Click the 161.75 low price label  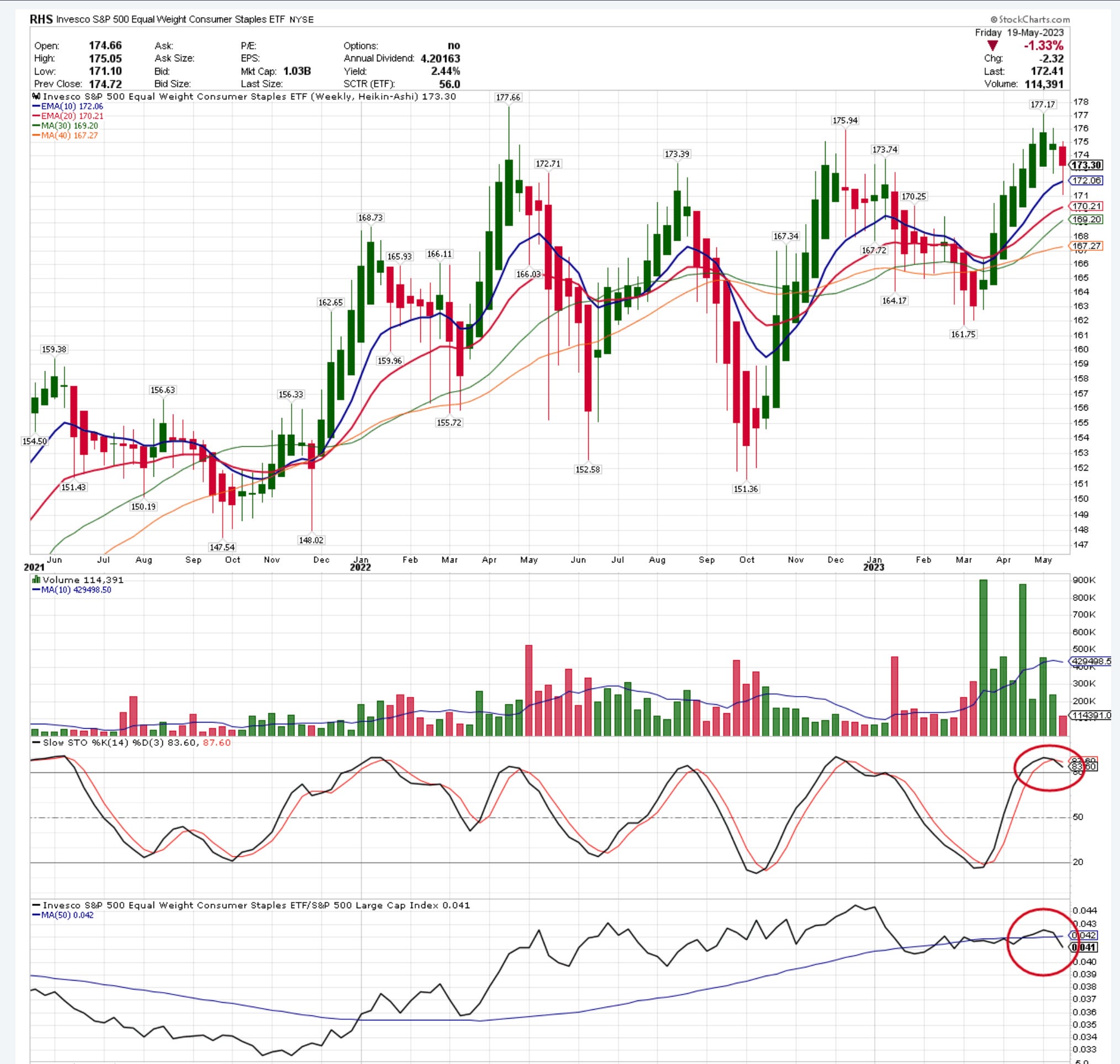[964, 335]
